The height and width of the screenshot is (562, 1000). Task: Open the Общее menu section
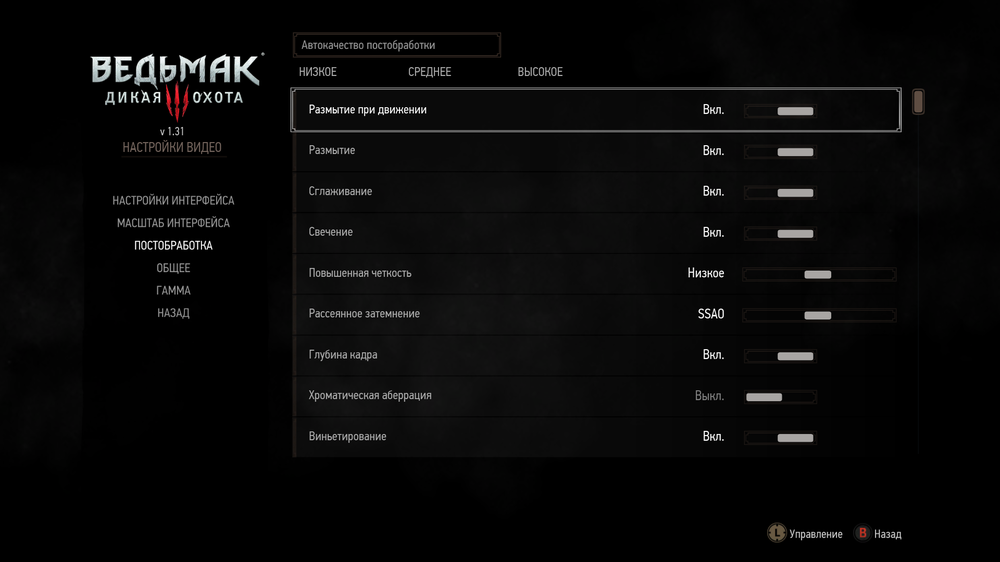173,268
